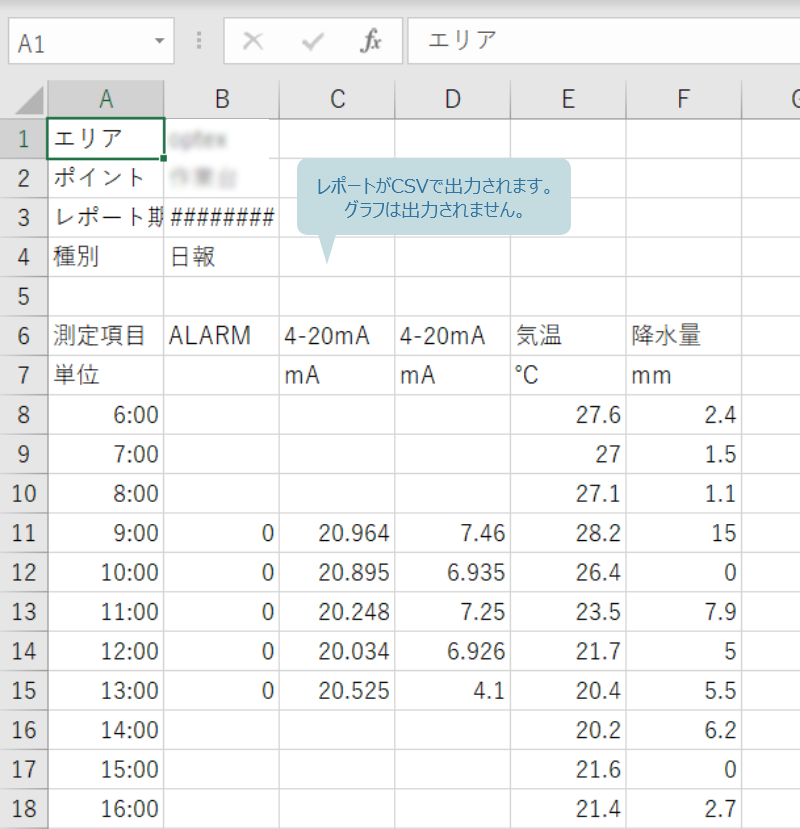800x829 pixels.
Task: Select row 11 header
Action: (24, 532)
